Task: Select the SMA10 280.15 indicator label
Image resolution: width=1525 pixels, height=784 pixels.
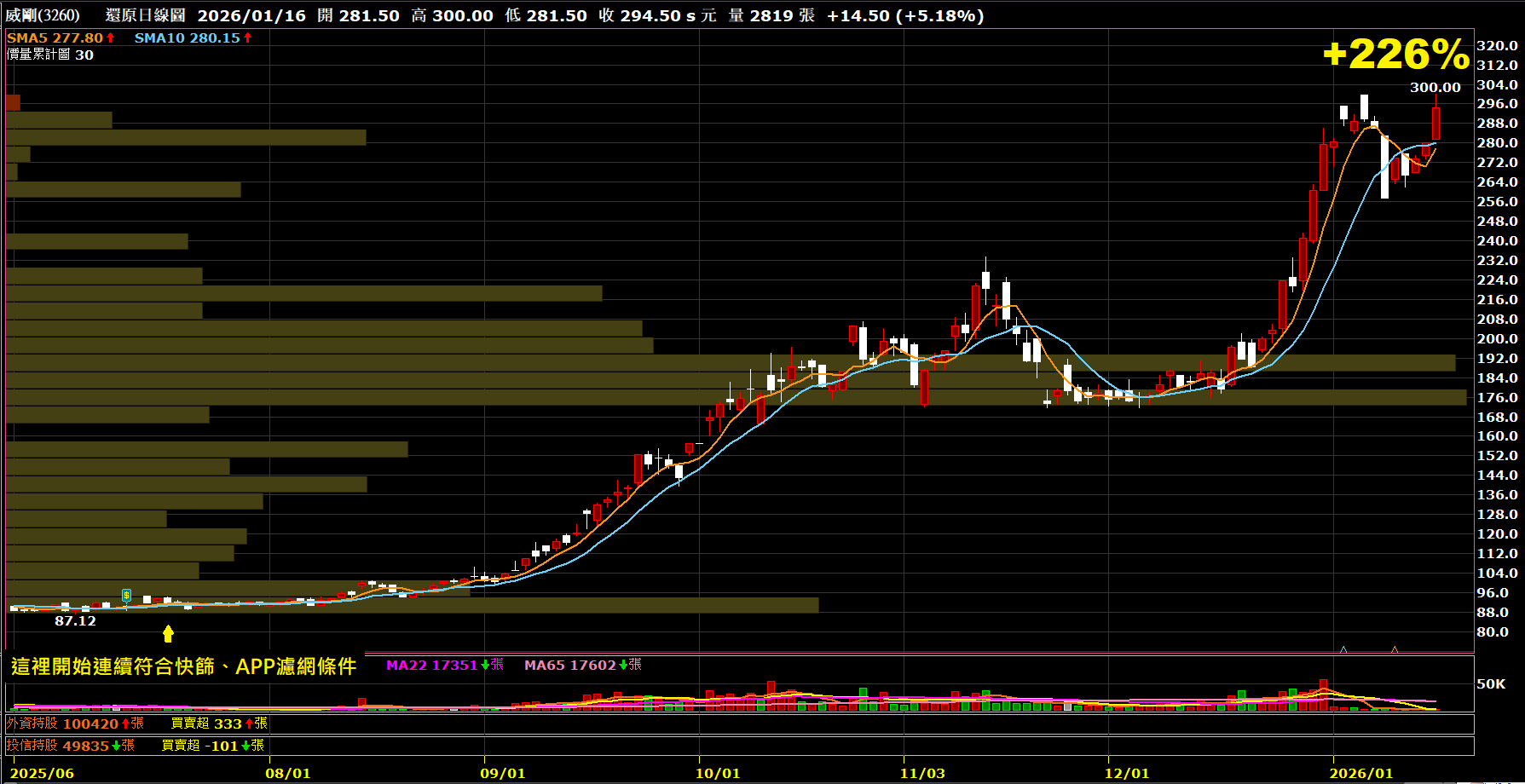Action: (x=194, y=37)
